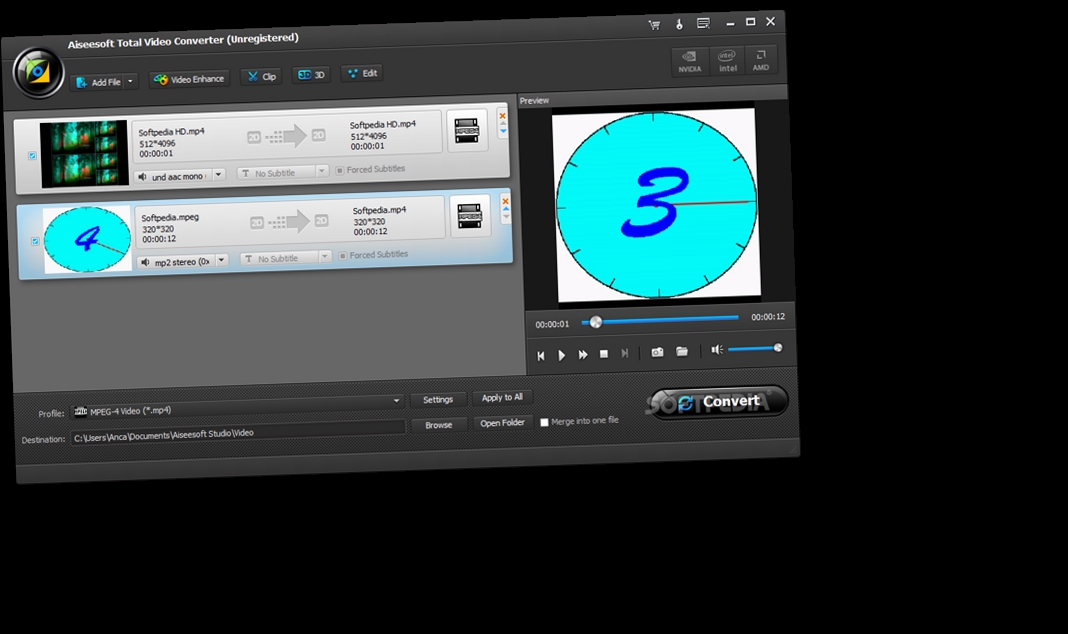The width and height of the screenshot is (1068, 634).
Task: Remove Softpedia.mpeg with its X icon
Action: tap(505, 201)
